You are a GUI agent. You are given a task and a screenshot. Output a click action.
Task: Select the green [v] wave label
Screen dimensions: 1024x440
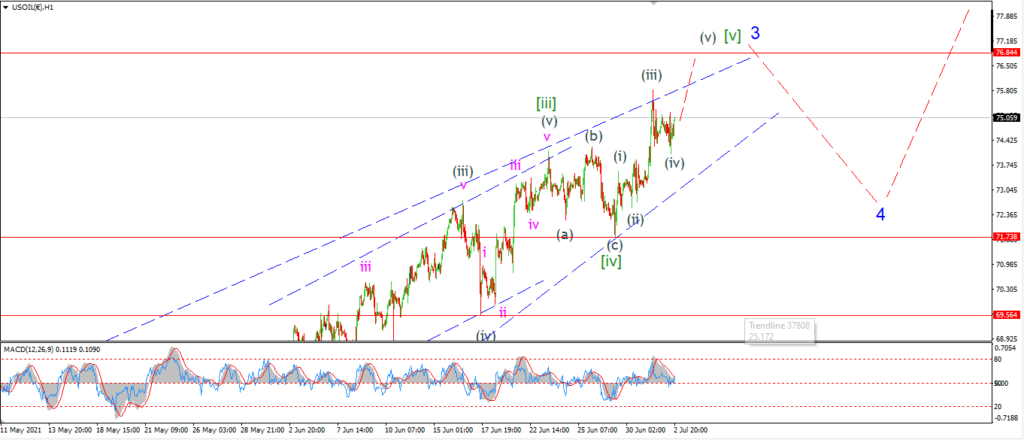click(733, 37)
